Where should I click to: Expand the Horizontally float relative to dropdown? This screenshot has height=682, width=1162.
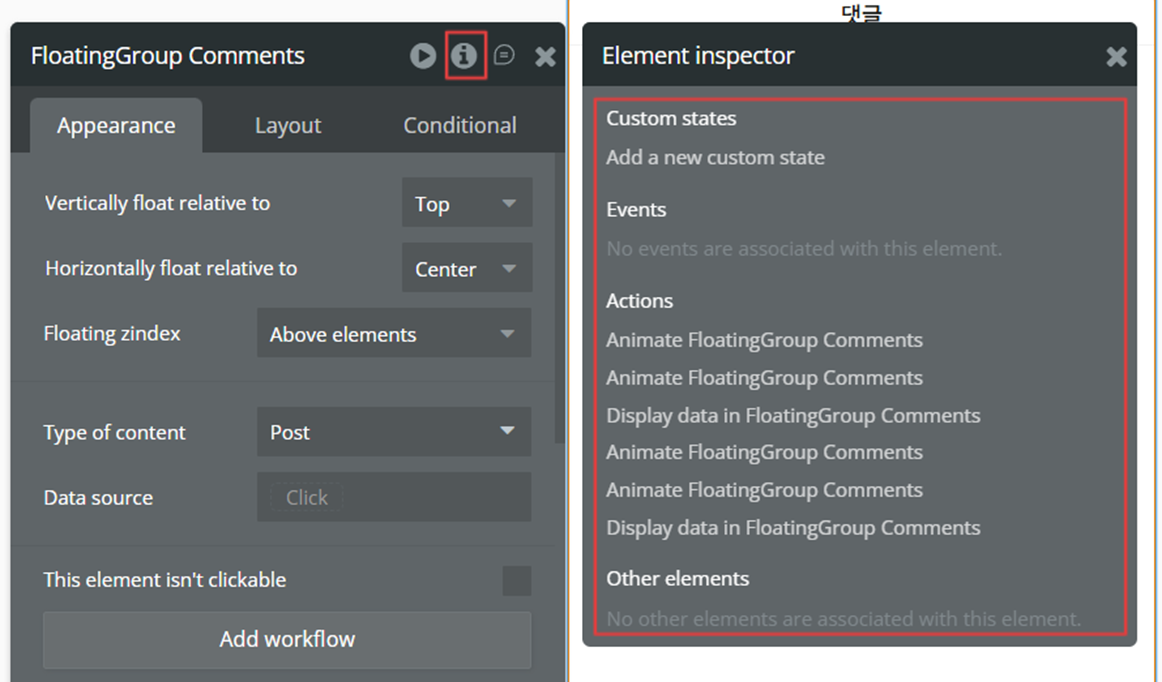point(466,269)
